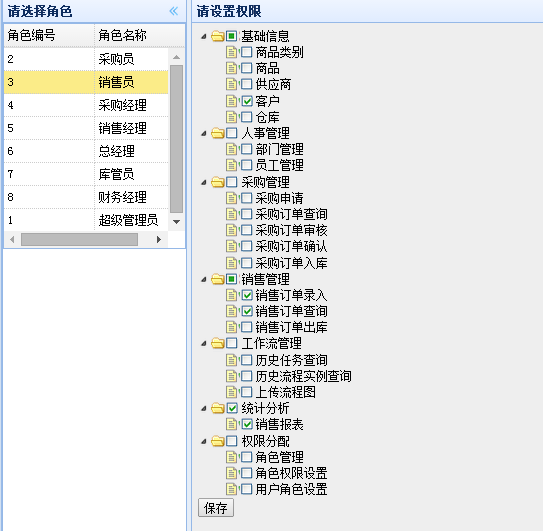
Task: Click the folder icon beside 人事管理
Action: point(218,133)
